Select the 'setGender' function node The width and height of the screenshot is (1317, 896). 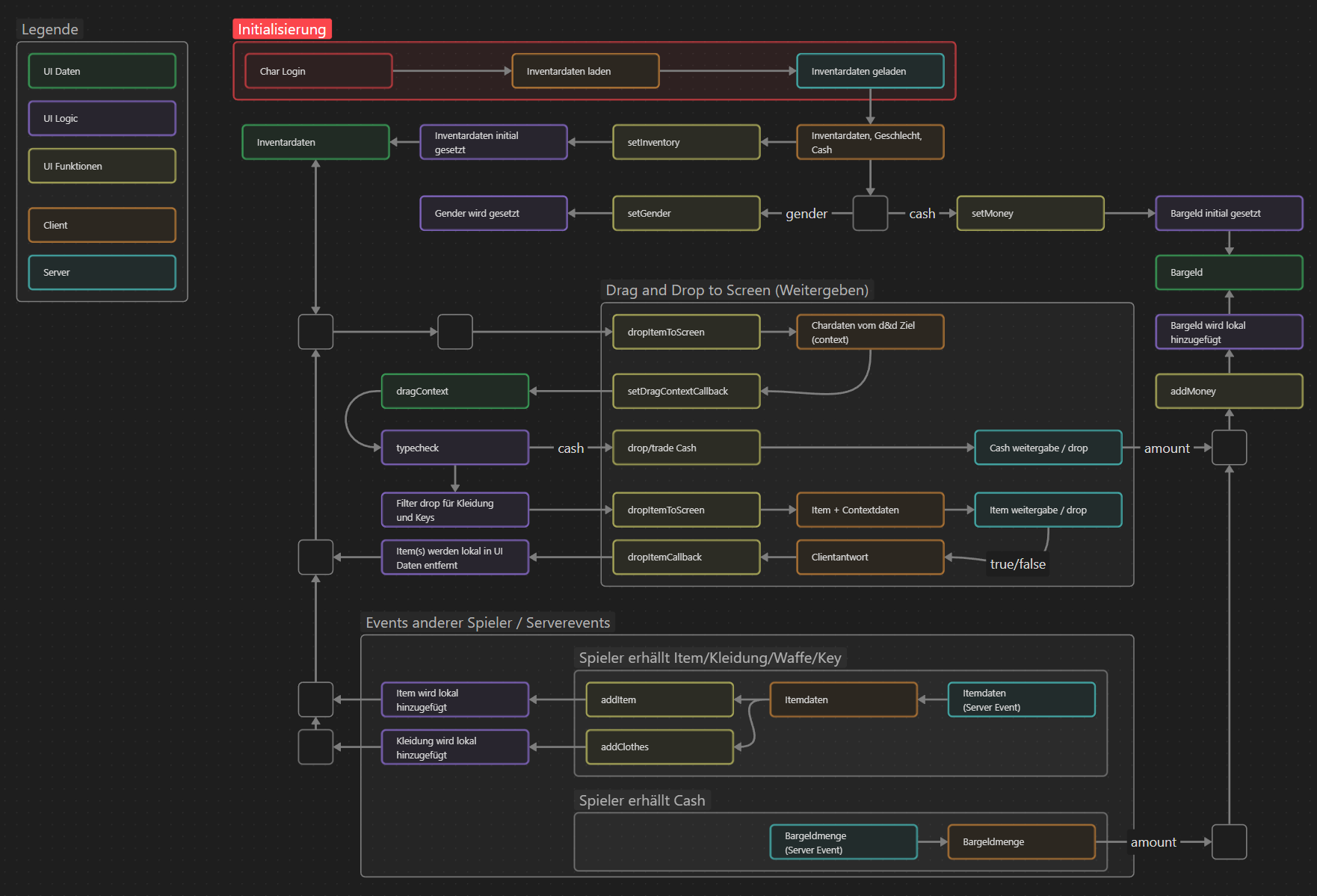click(x=686, y=213)
